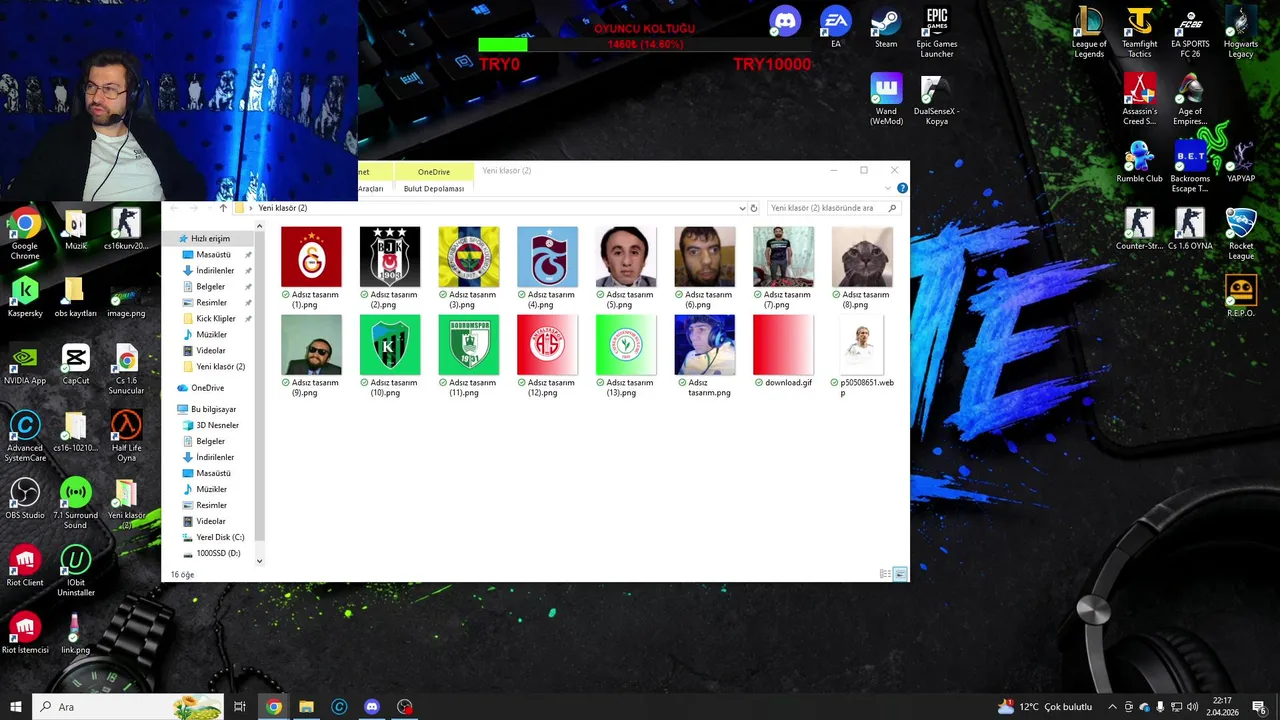Open Discord from the taskbar
The height and width of the screenshot is (720, 1280).
point(372,707)
